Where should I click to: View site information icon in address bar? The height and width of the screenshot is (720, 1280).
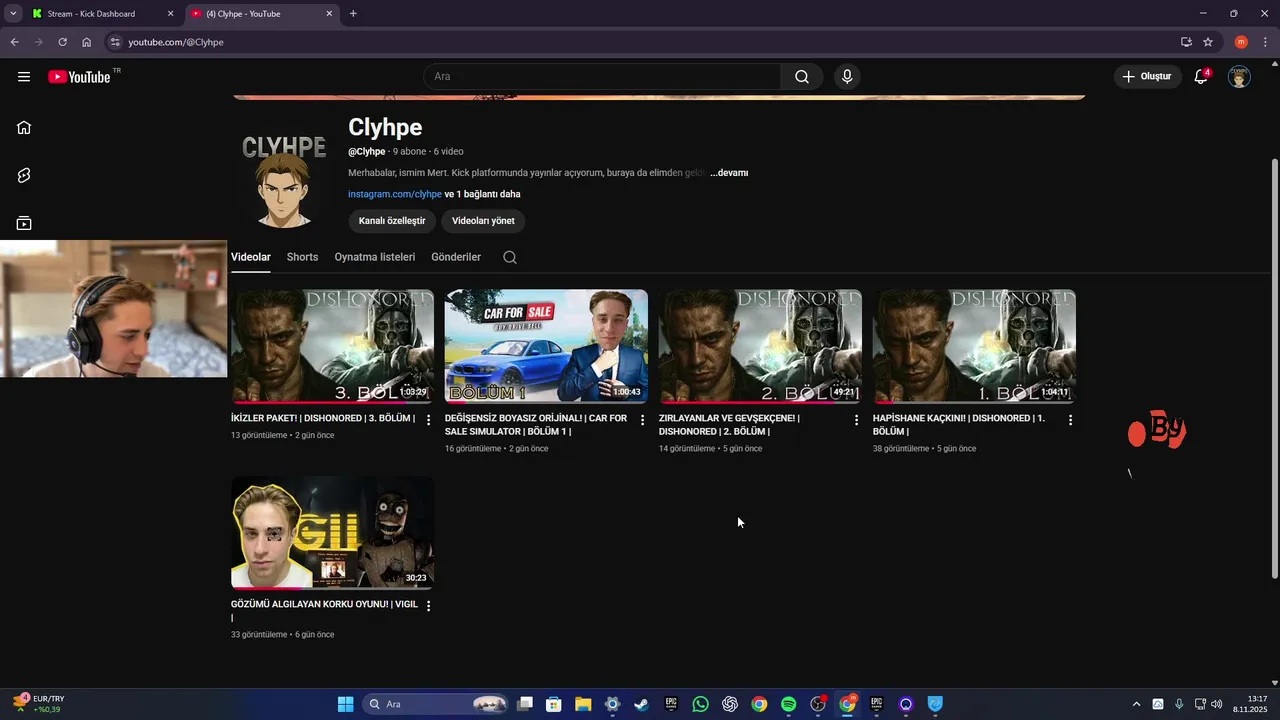115,42
